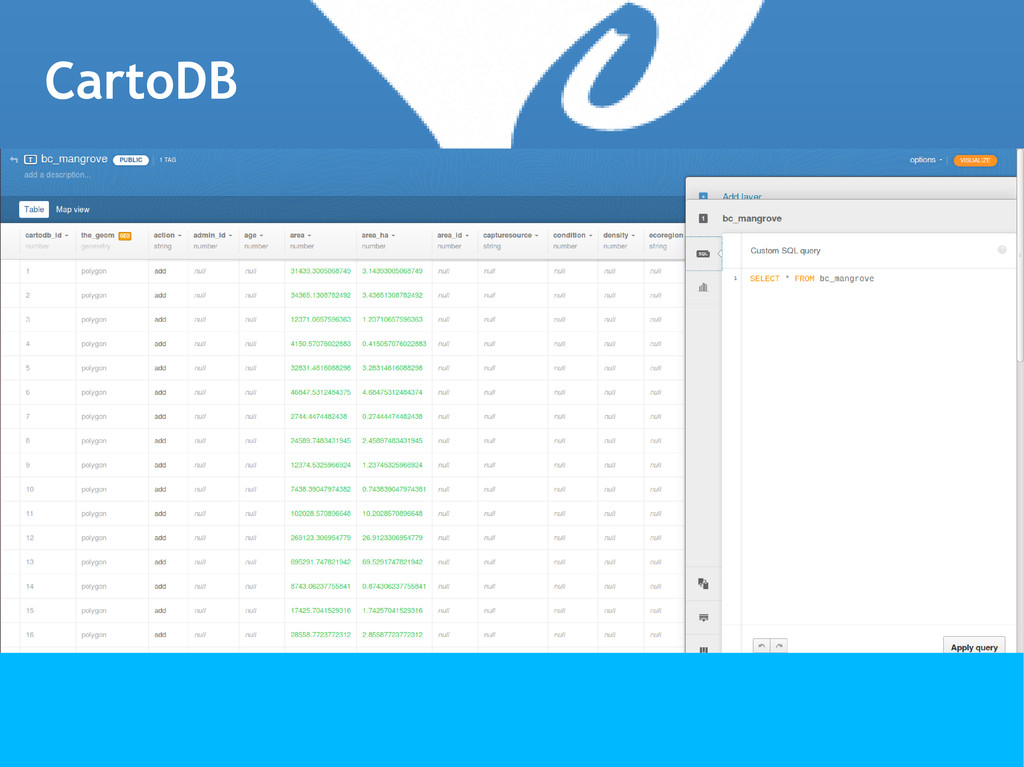Screen dimensions: 1024x767
Task: Open the chart icon in the sidebar
Action: click(x=703, y=287)
